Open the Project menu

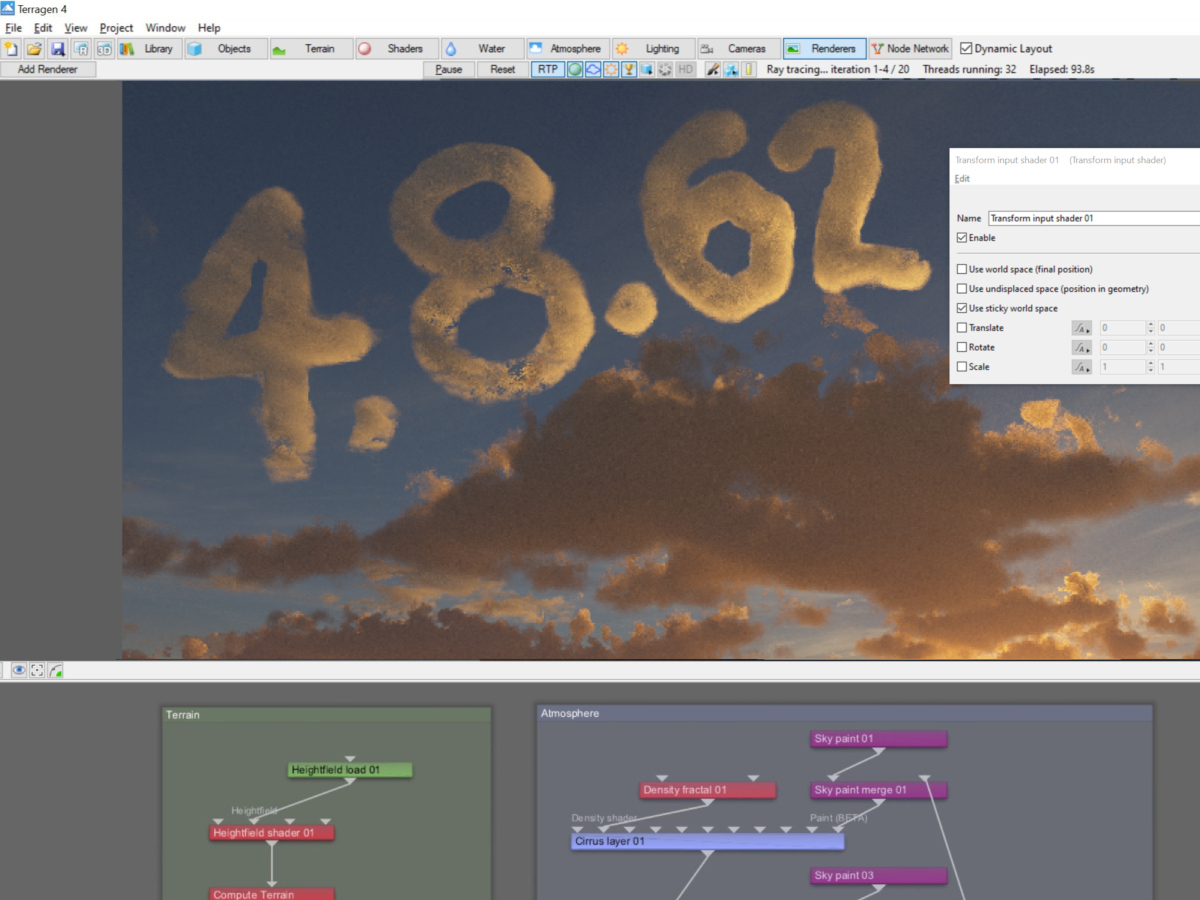(116, 28)
